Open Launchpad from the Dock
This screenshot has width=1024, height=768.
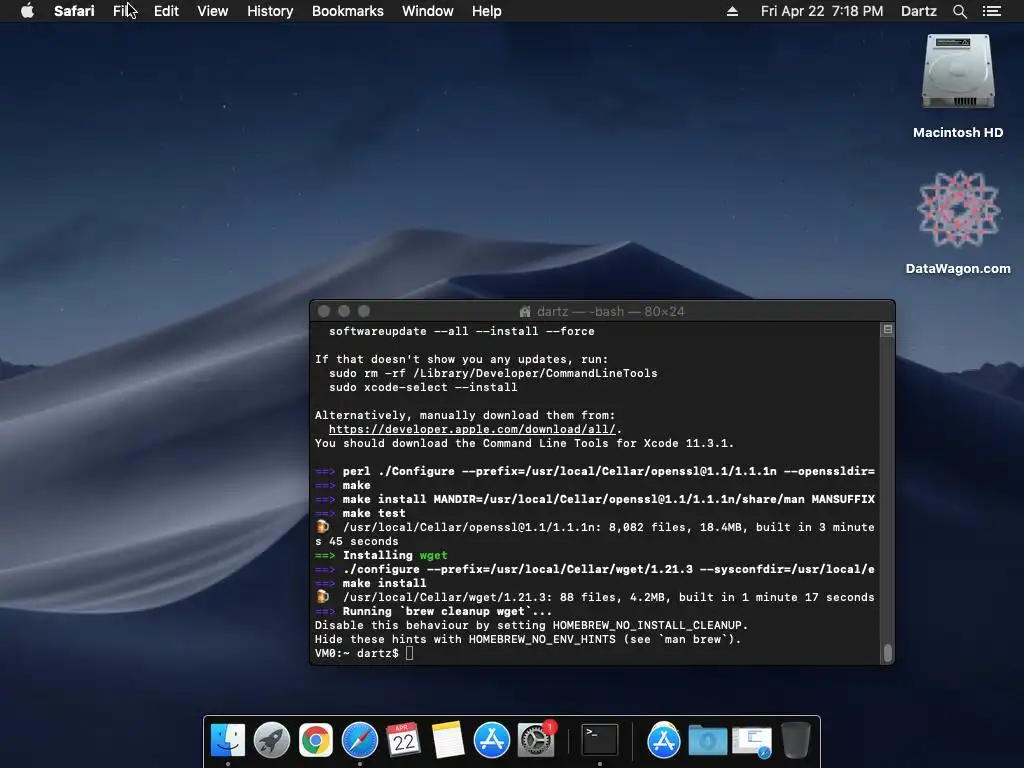(x=272, y=741)
